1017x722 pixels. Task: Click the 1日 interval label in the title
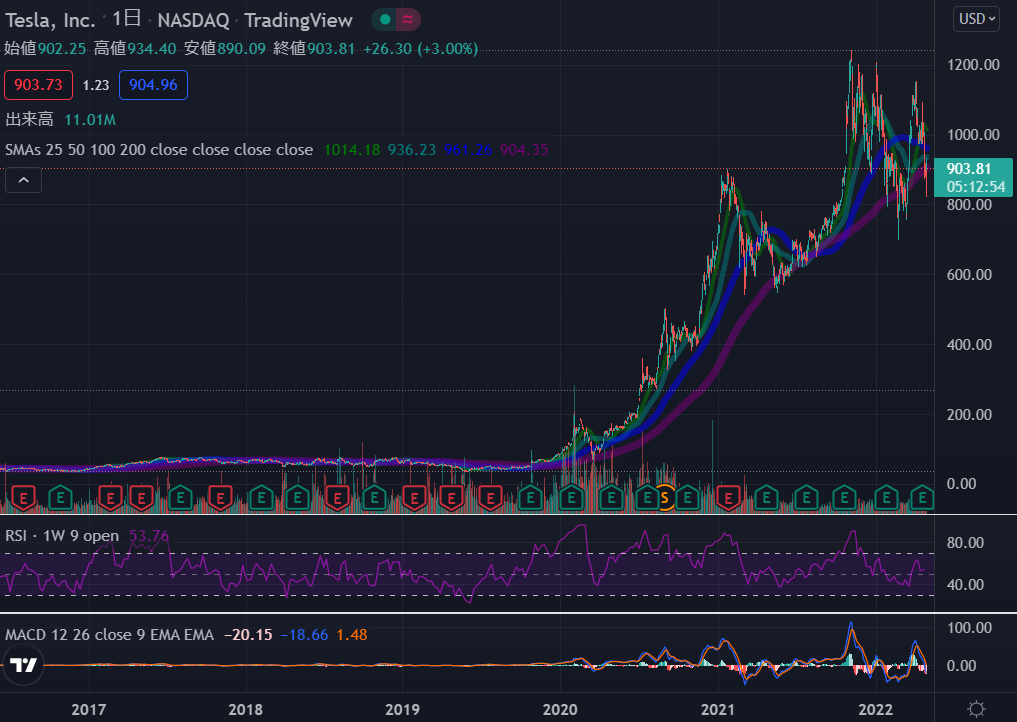tap(126, 18)
